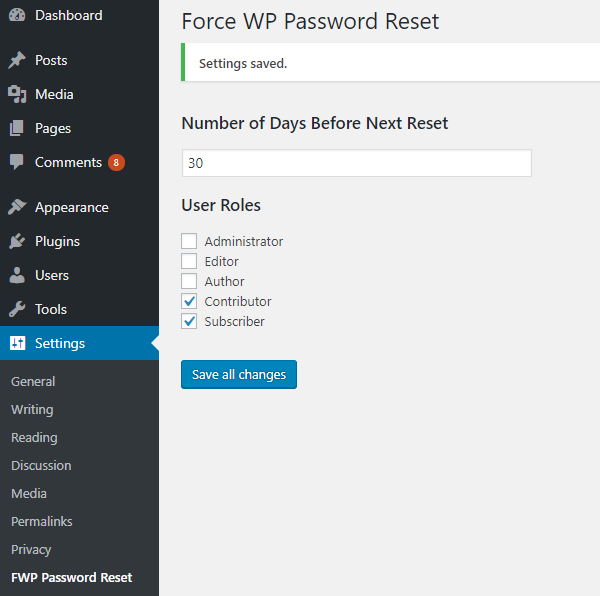Click the Tools wrench icon
The height and width of the screenshot is (596, 600).
tap(17, 309)
